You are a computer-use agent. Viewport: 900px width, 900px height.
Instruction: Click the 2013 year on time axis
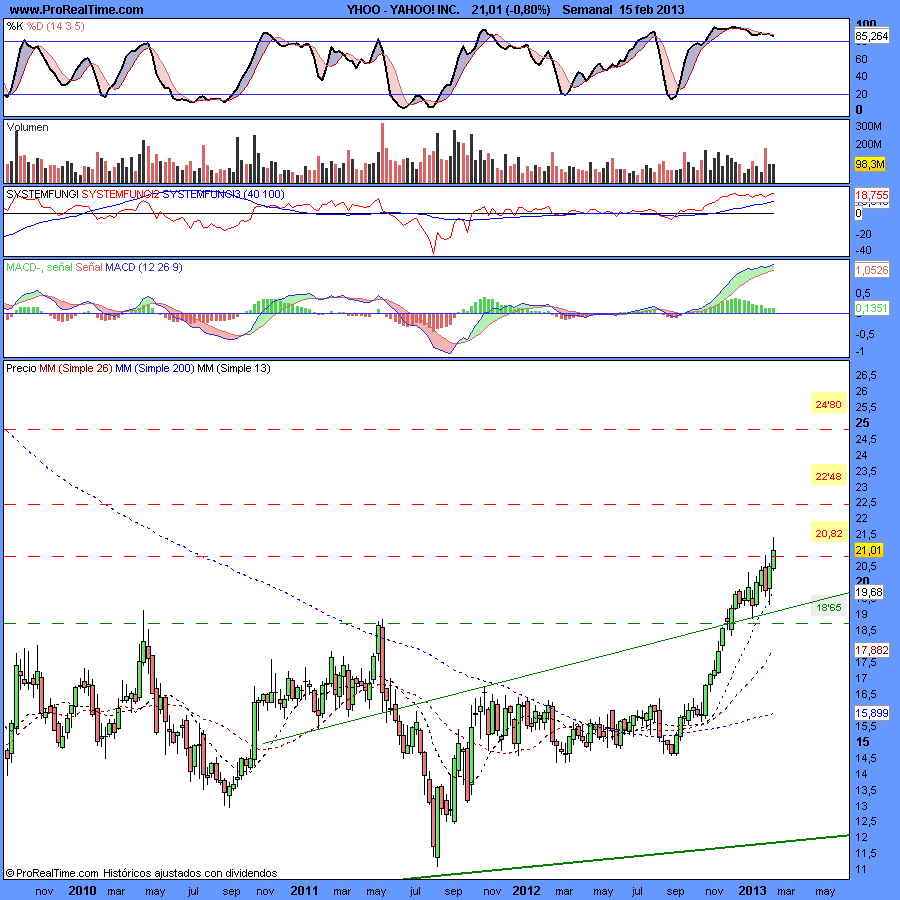(x=752, y=891)
